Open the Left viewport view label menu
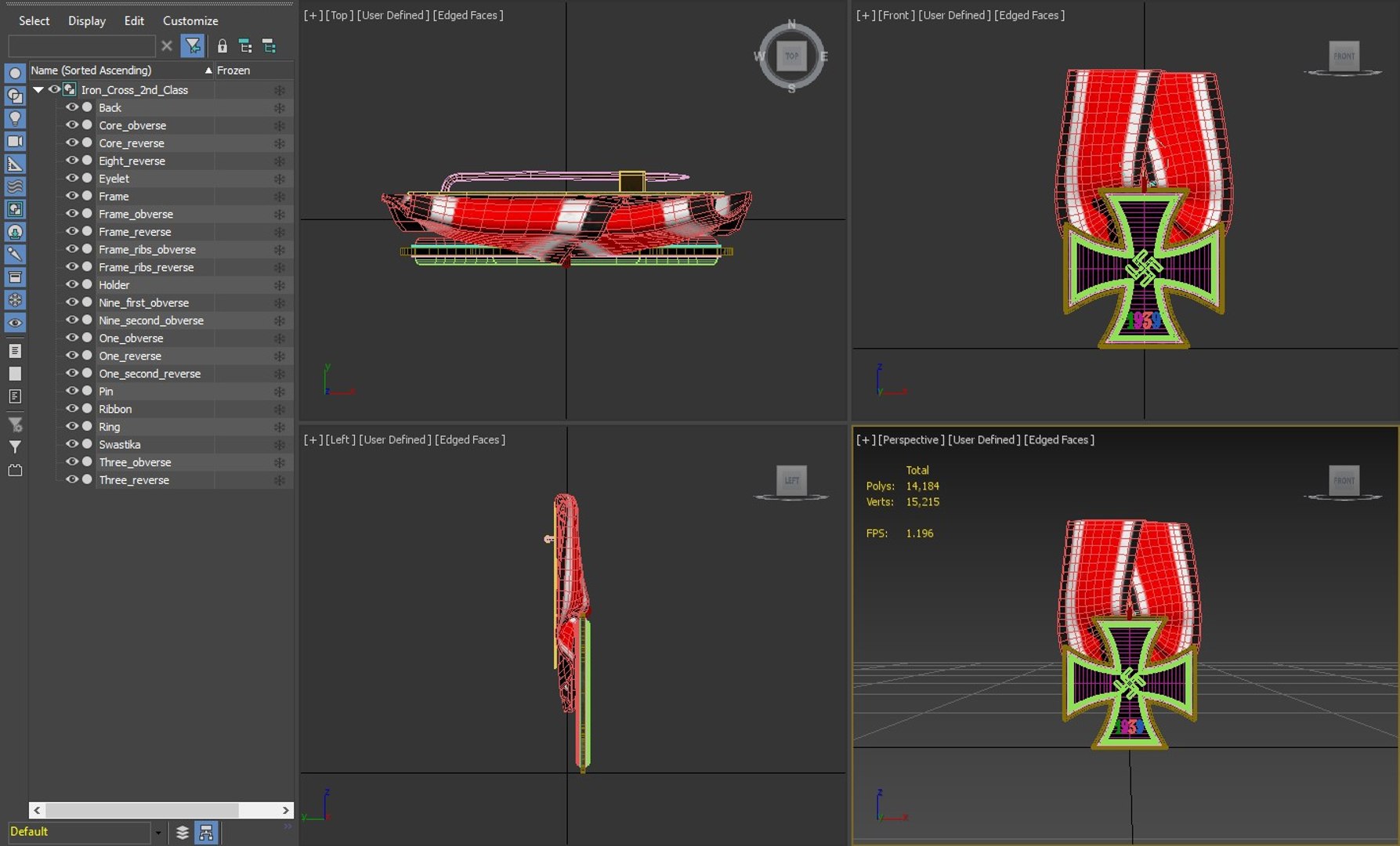 pyautogui.click(x=339, y=439)
